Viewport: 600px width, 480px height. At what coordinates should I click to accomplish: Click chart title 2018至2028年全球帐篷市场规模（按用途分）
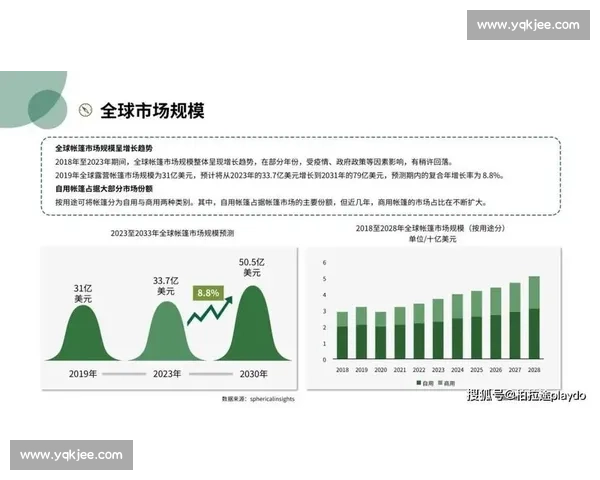[430, 229]
